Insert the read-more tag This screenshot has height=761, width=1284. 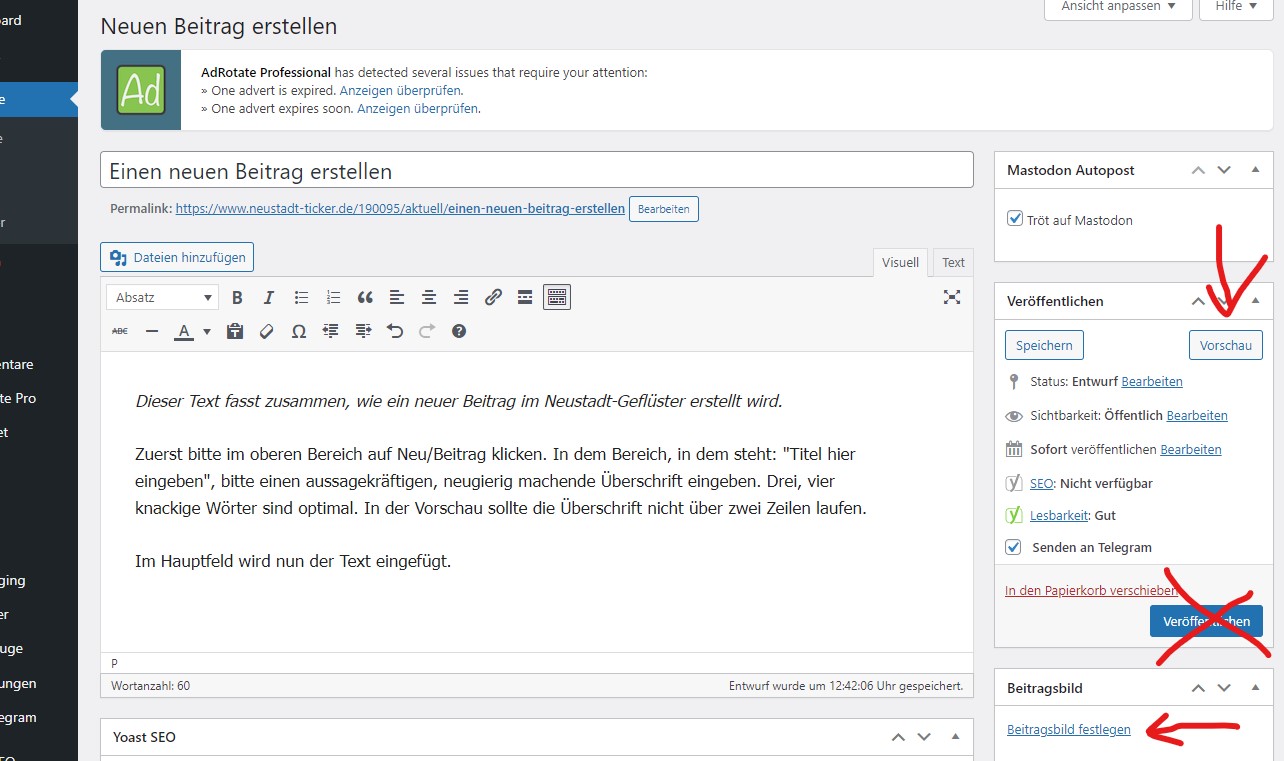pyautogui.click(x=525, y=297)
